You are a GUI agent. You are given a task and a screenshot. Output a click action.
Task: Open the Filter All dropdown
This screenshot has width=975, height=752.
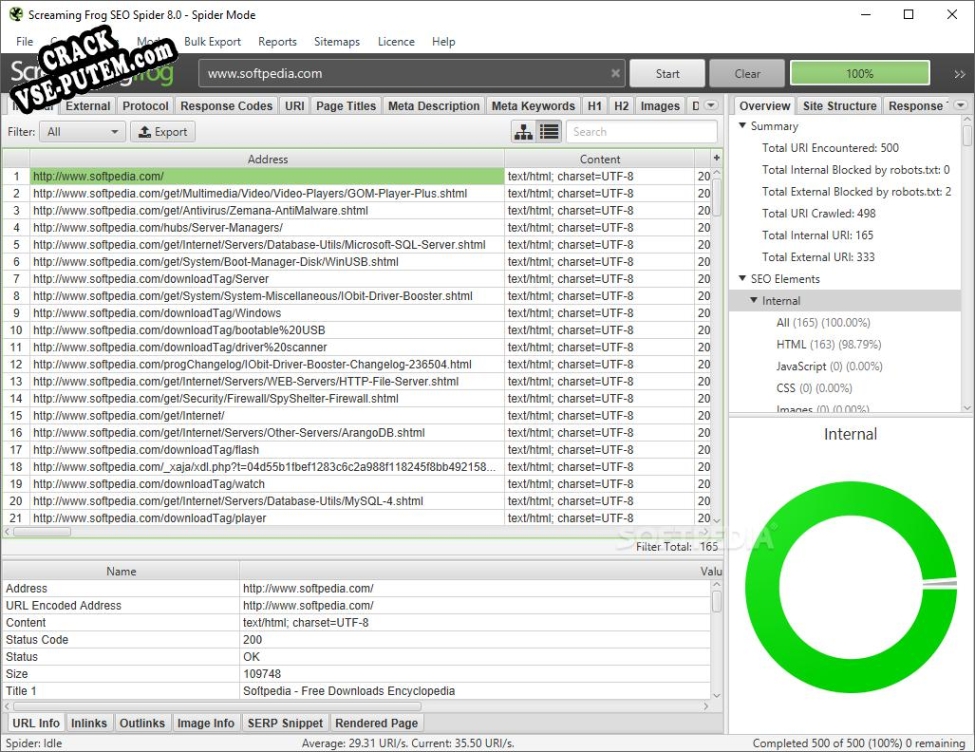click(82, 132)
